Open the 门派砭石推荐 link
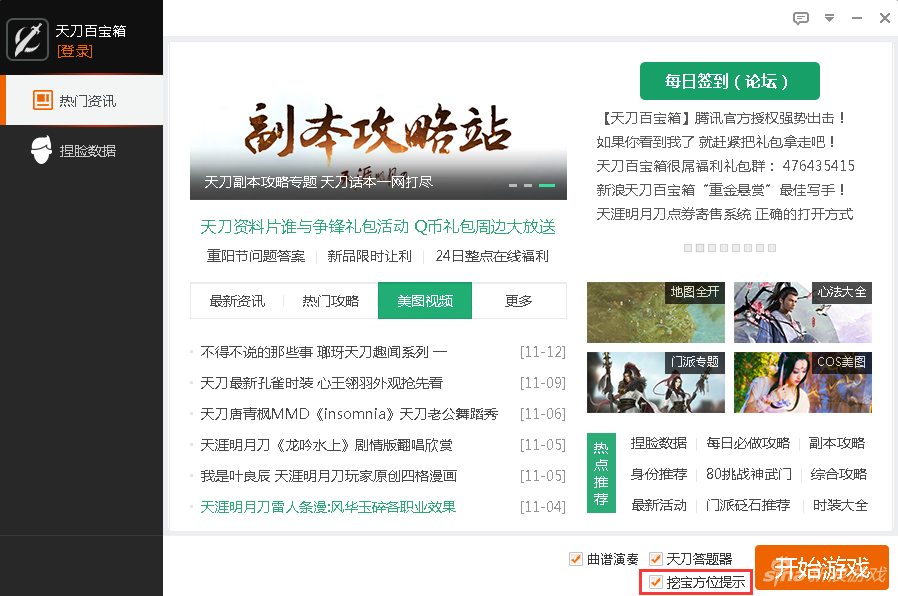 click(x=748, y=505)
